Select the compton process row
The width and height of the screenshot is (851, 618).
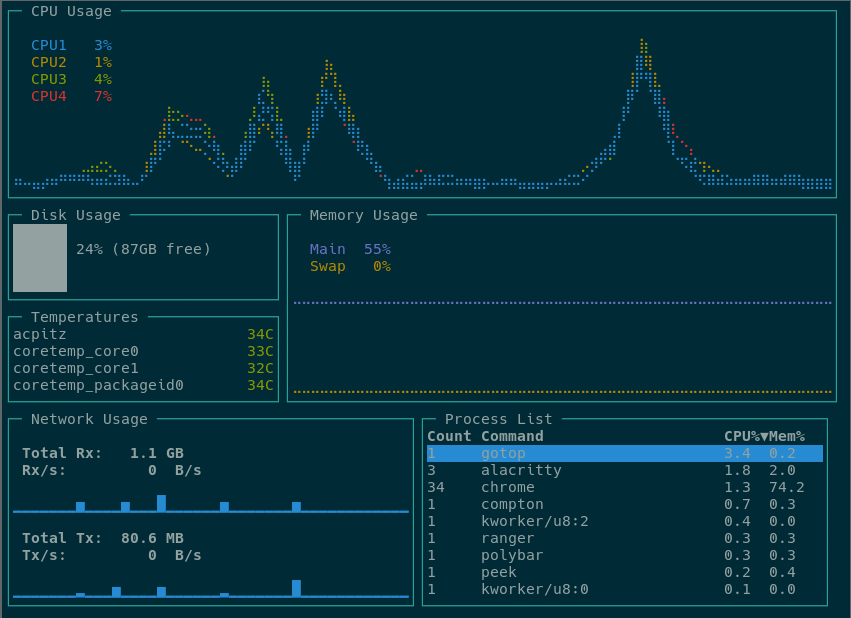click(625, 505)
